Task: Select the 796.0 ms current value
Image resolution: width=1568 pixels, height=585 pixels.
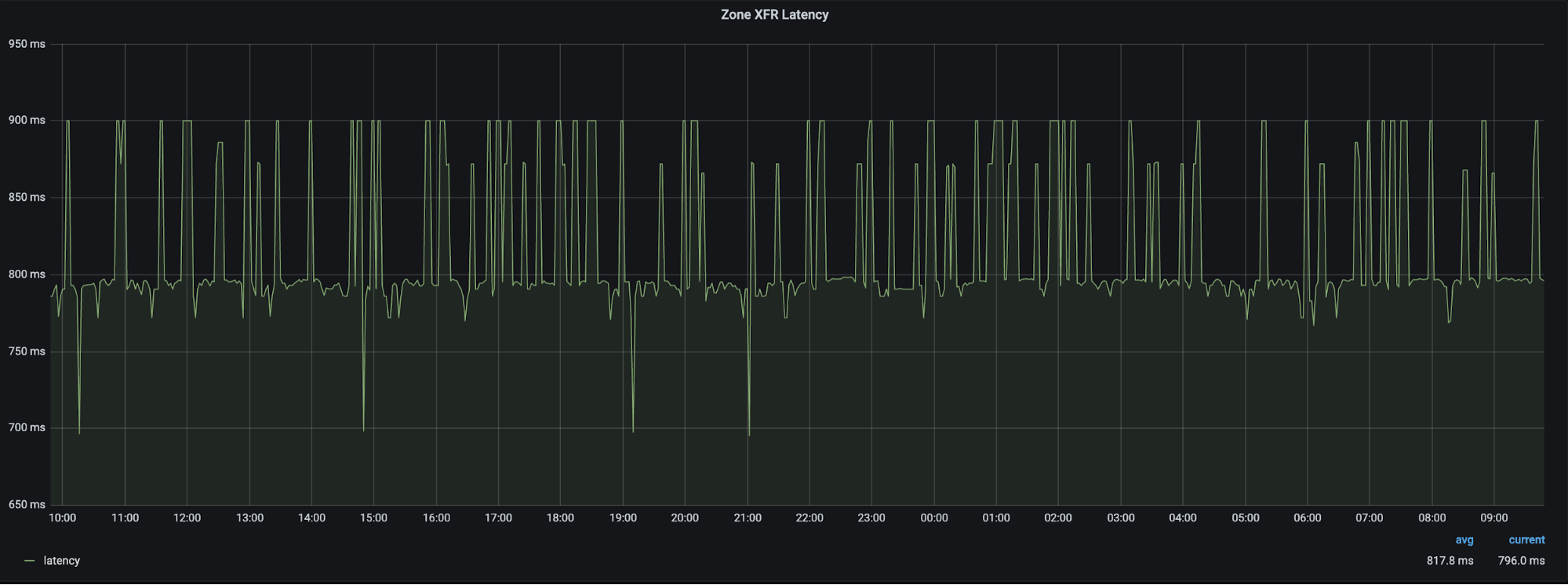Action: 1520,561
